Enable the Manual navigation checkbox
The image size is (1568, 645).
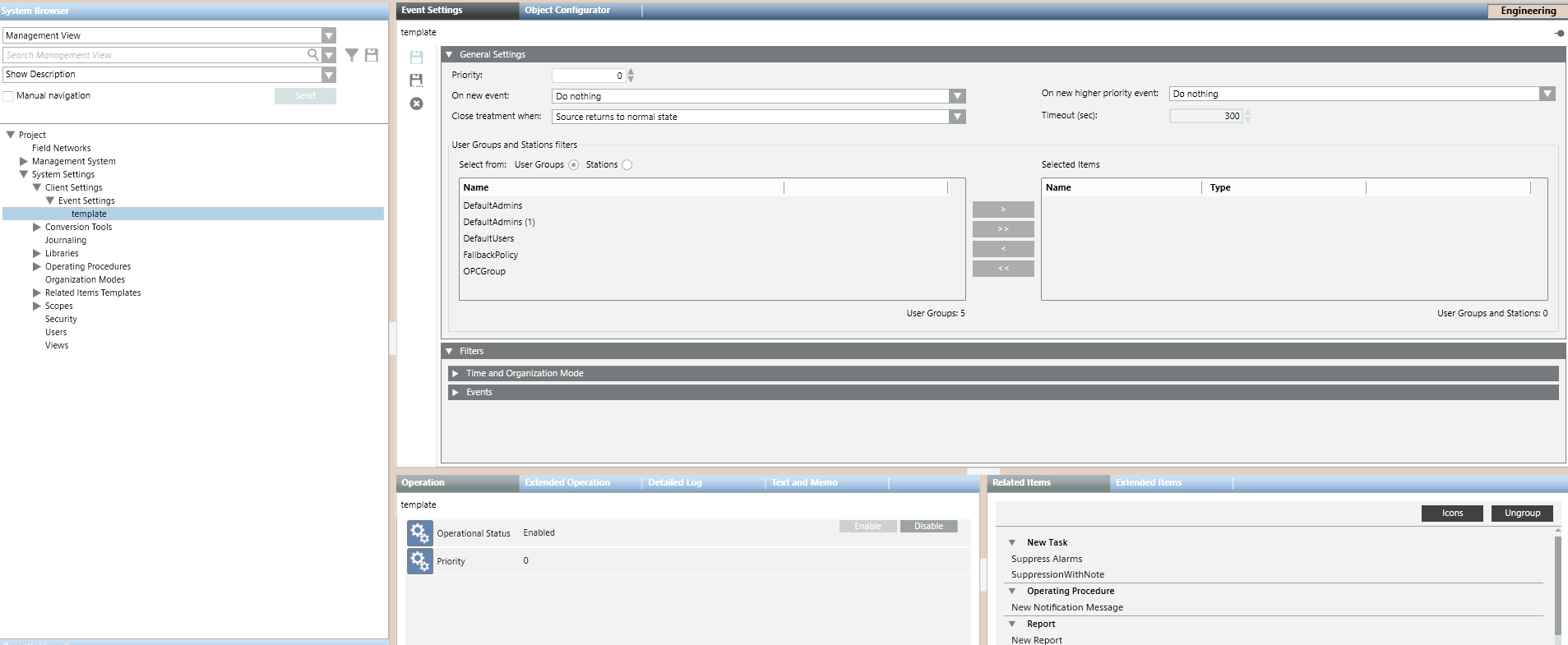pos(8,96)
